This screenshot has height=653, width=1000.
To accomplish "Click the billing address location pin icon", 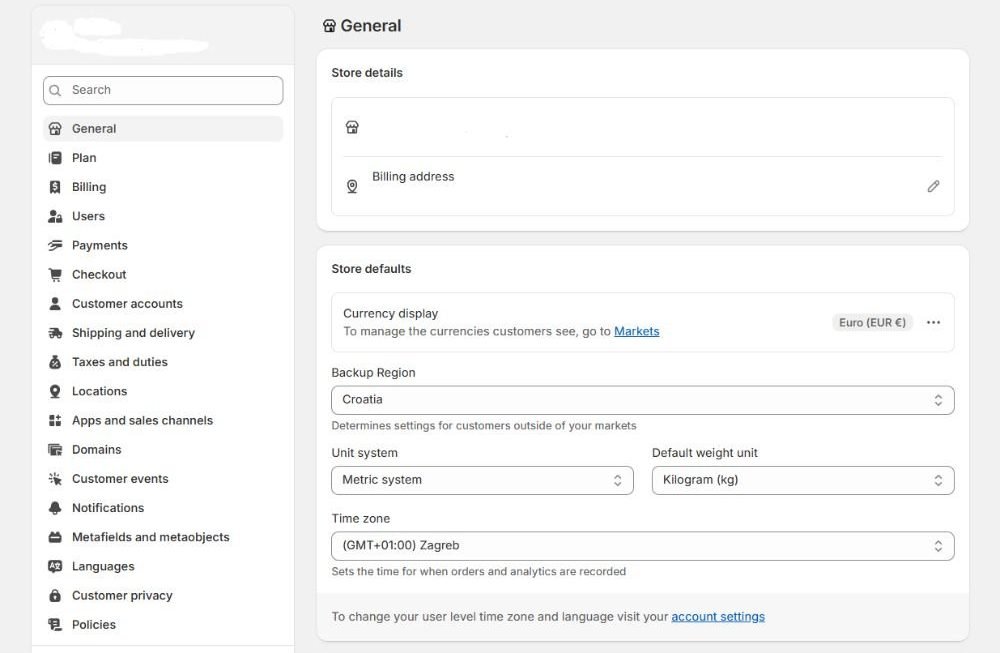I will pos(352,186).
